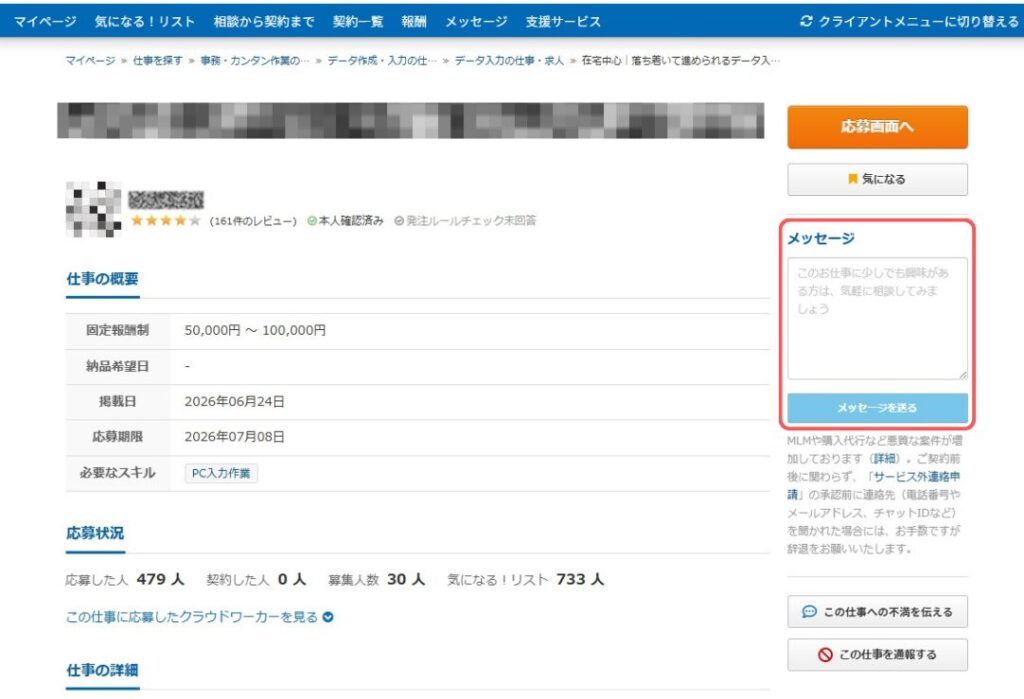This screenshot has width=1024, height=699.
Task: Click the PC入力作業 skill tag
Action: [x=221, y=473]
